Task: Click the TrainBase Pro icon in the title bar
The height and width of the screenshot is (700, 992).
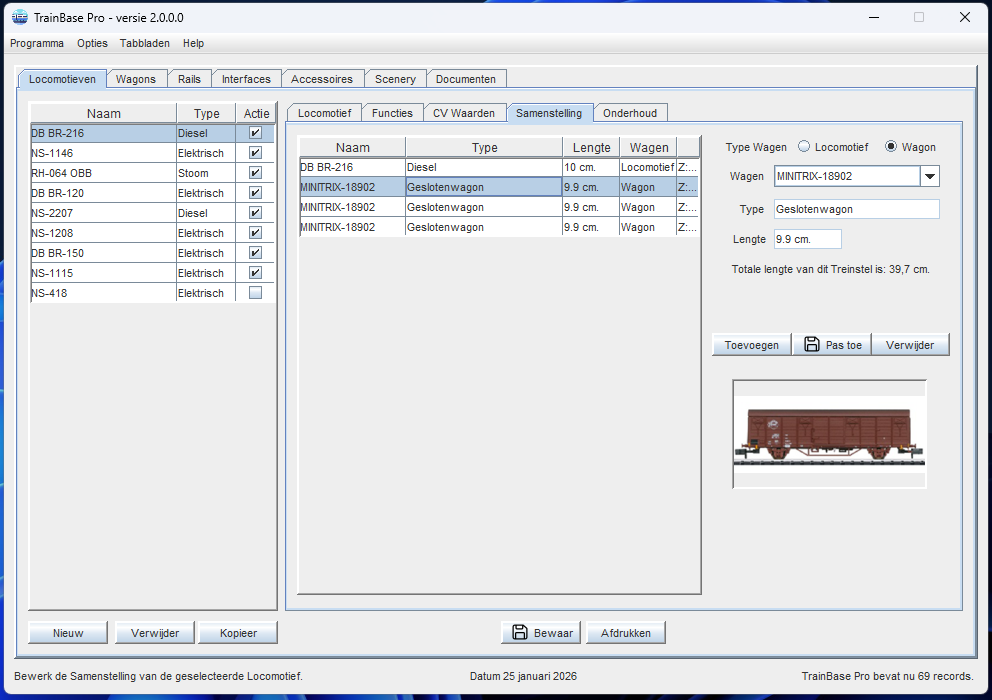Action: (x=19, y=17)
